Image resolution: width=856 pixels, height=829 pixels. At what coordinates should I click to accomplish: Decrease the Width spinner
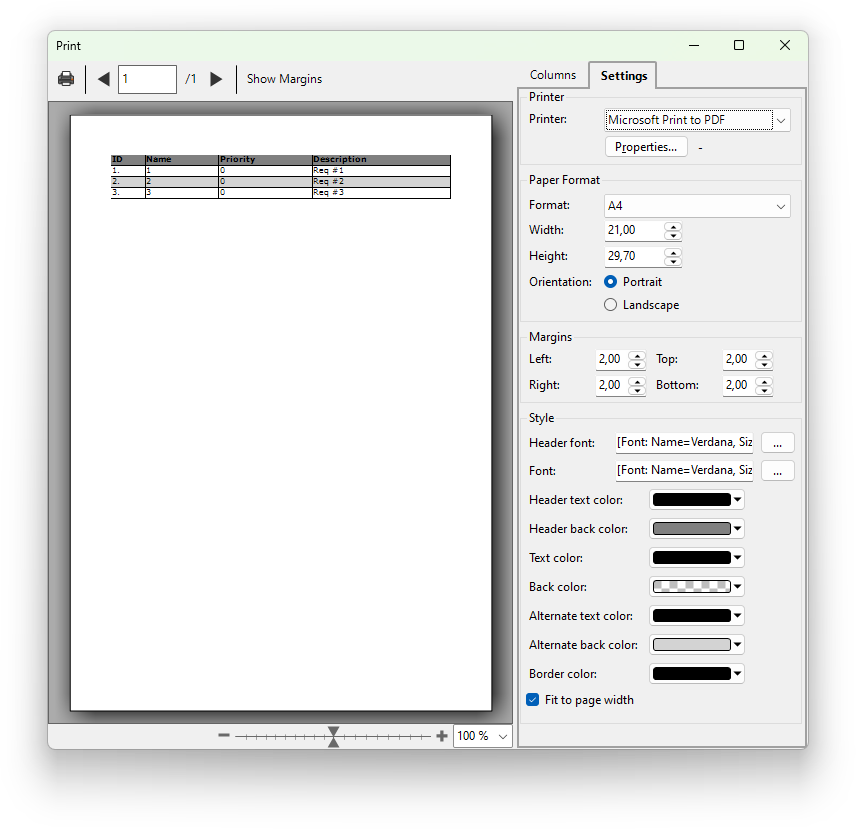(673, 235)
